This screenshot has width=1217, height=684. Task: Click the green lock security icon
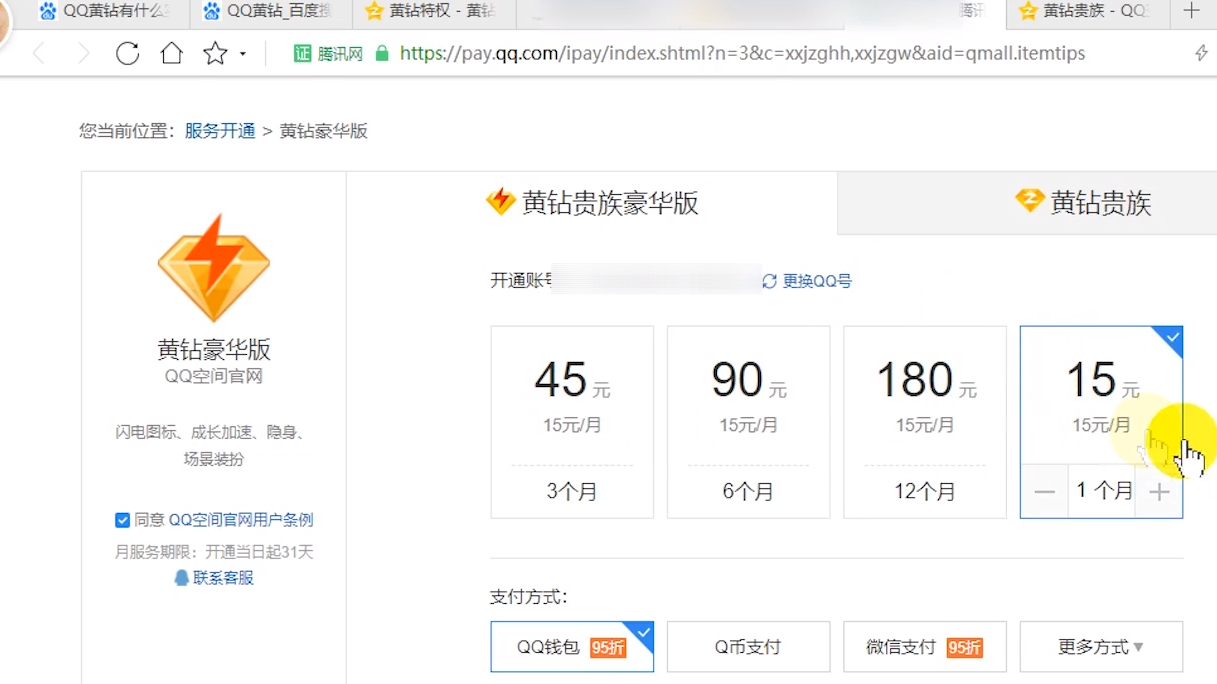click(381, 54)
